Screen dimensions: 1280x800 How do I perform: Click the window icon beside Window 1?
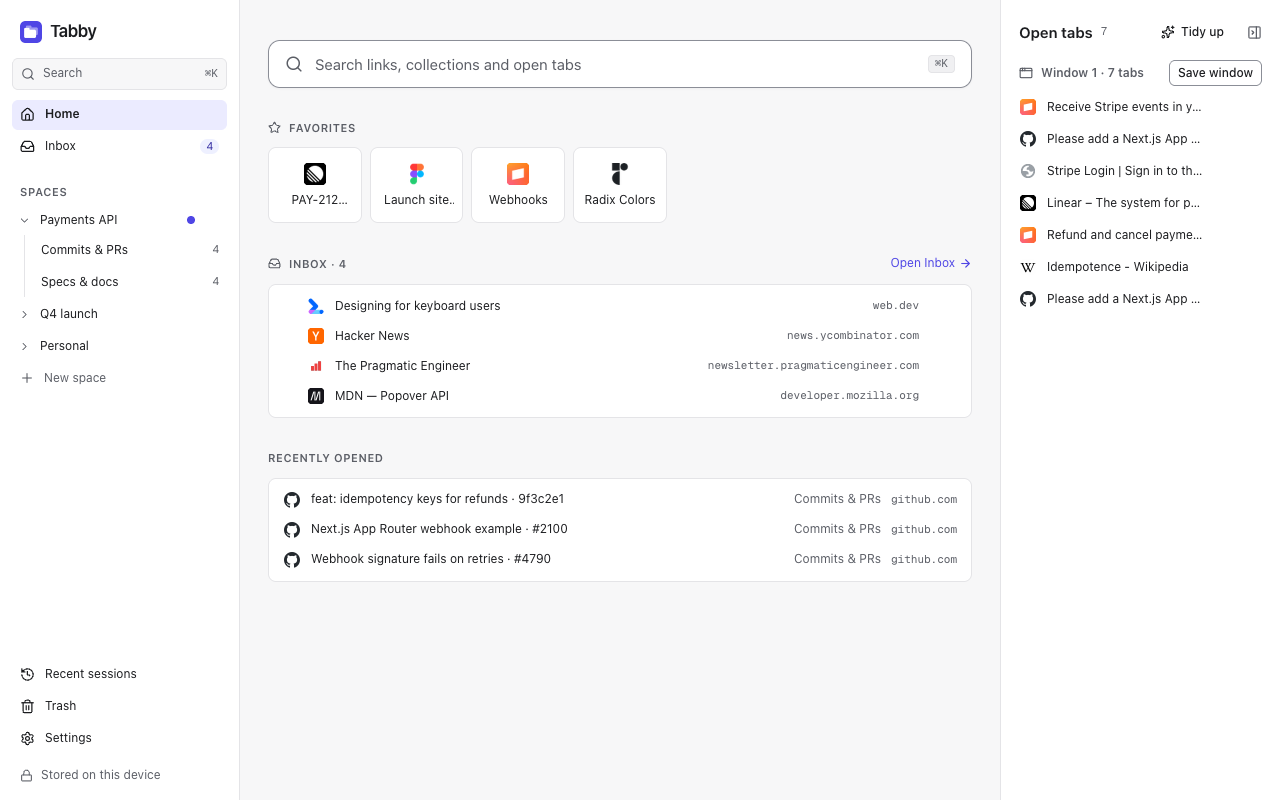point(1026,73)
